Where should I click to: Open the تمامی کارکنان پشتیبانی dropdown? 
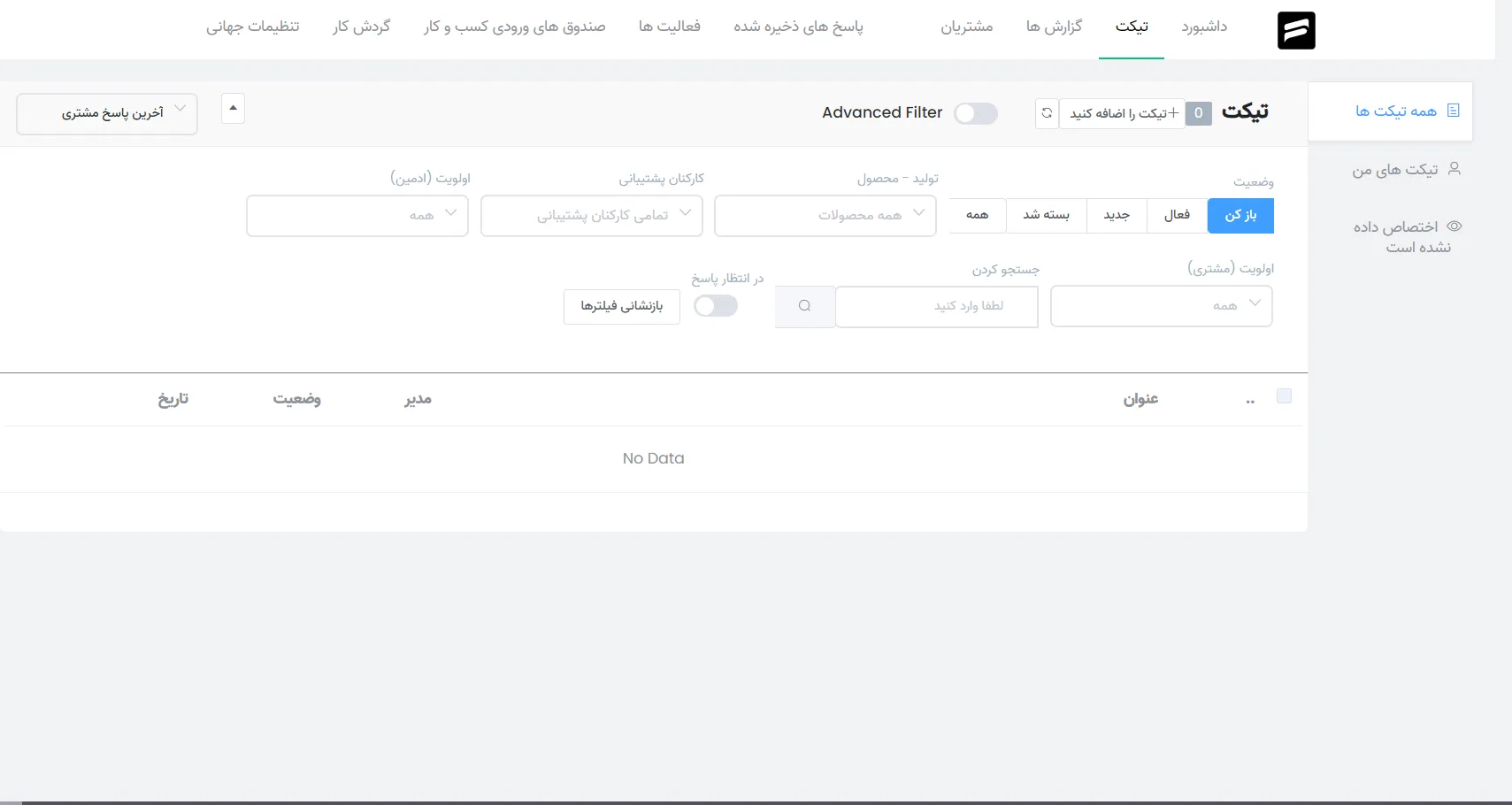(592, 216)
